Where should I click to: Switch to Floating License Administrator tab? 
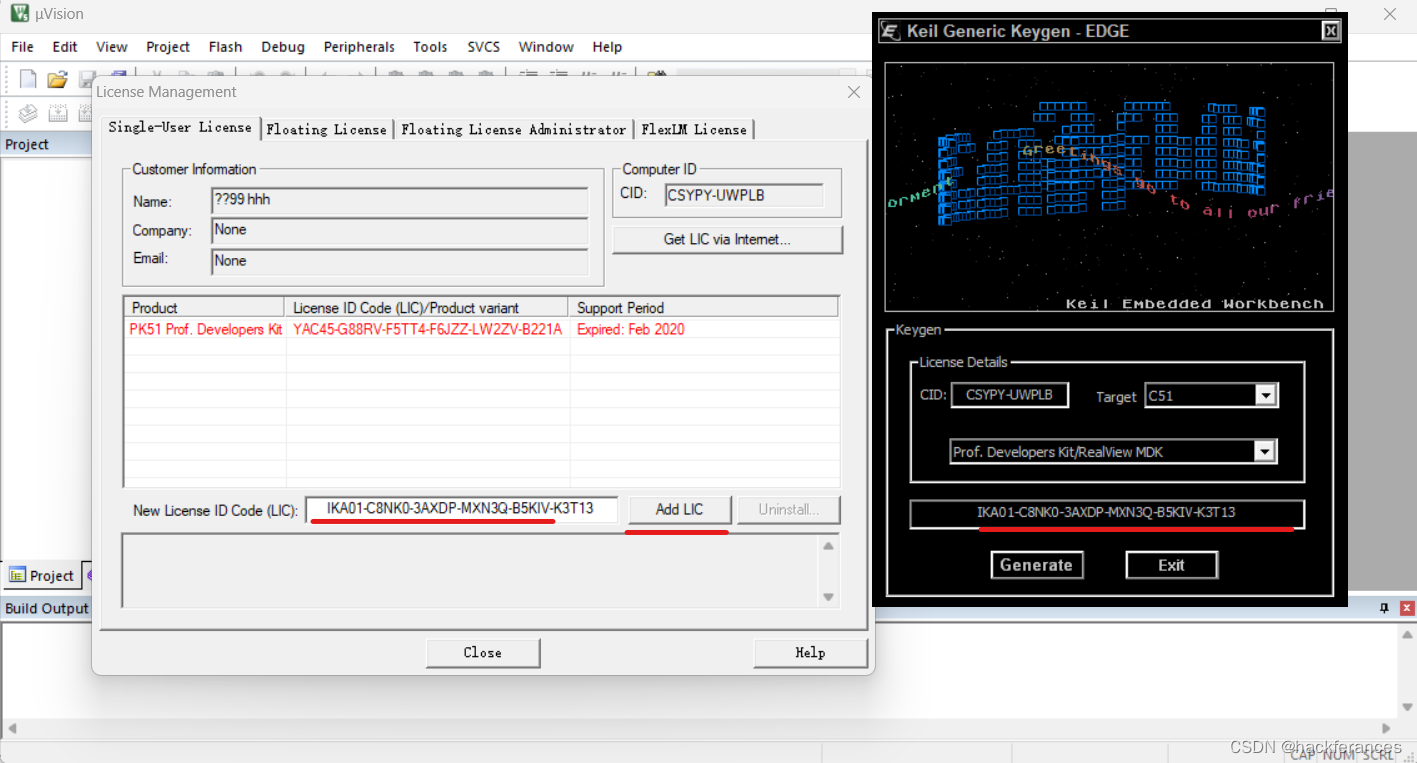[513, 129]
